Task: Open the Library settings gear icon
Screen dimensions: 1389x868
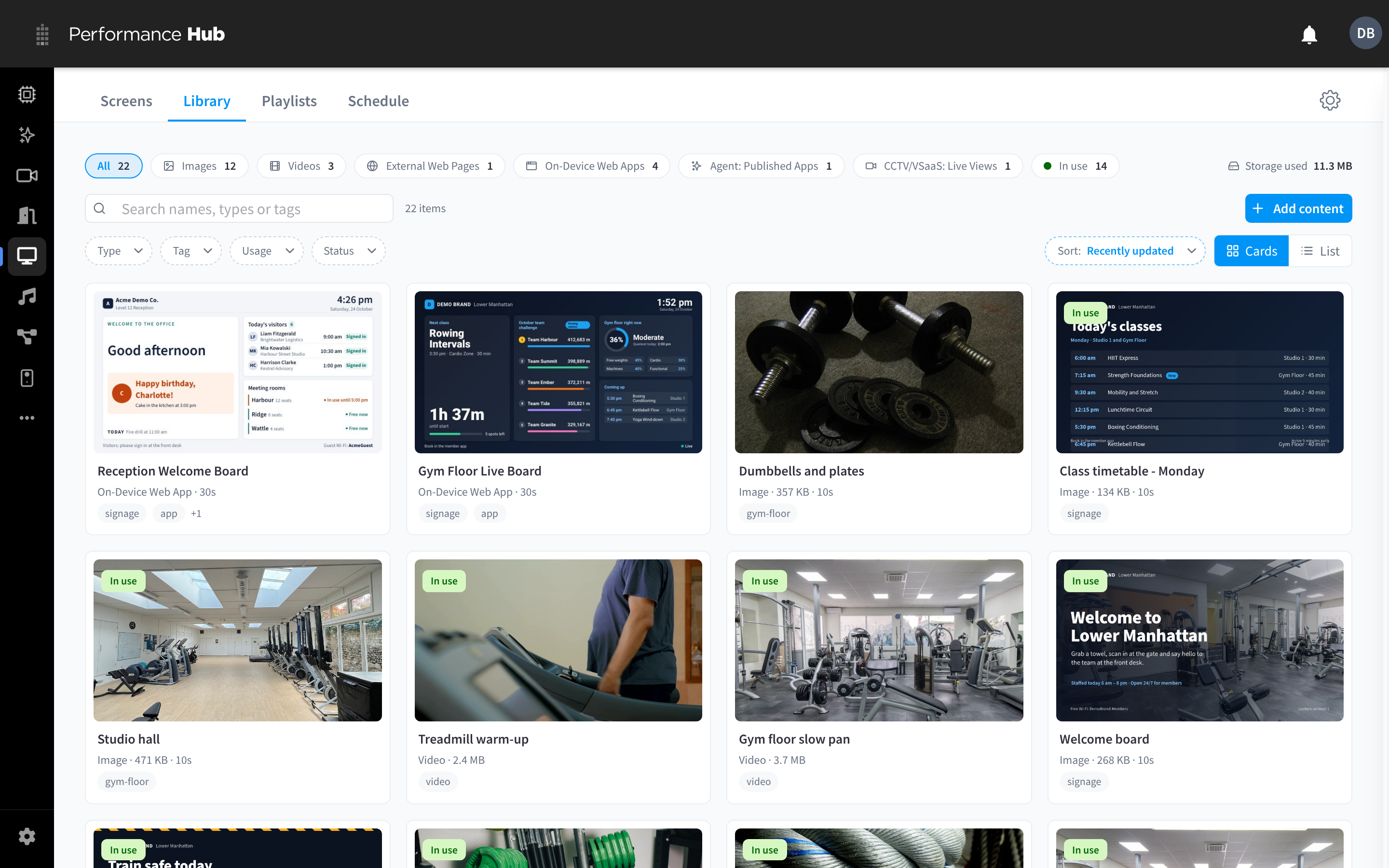Action: pos(1329,100)
